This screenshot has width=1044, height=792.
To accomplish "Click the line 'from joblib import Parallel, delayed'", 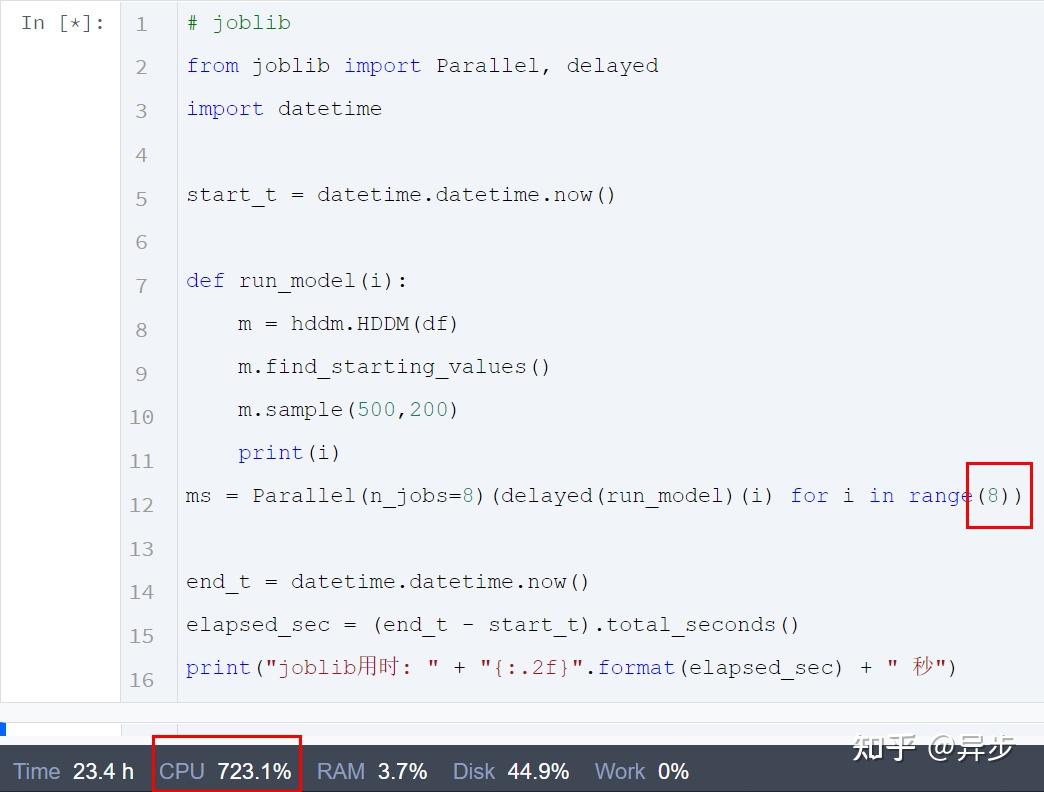I will (x=422, y=66).
